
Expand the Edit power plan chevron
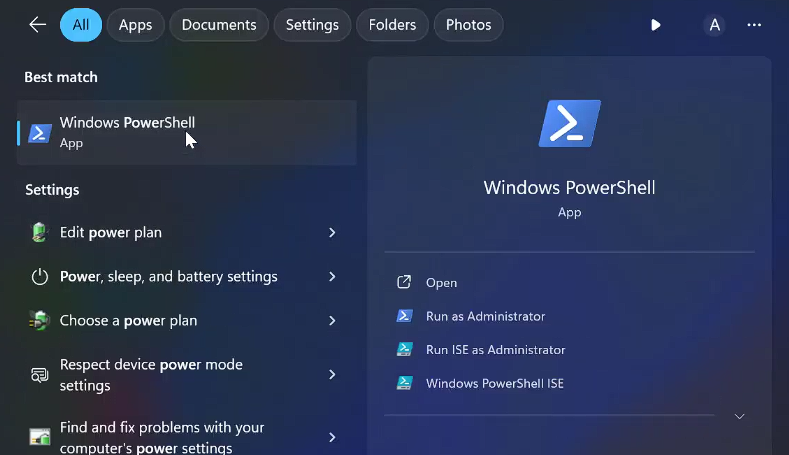pos(332,233)
